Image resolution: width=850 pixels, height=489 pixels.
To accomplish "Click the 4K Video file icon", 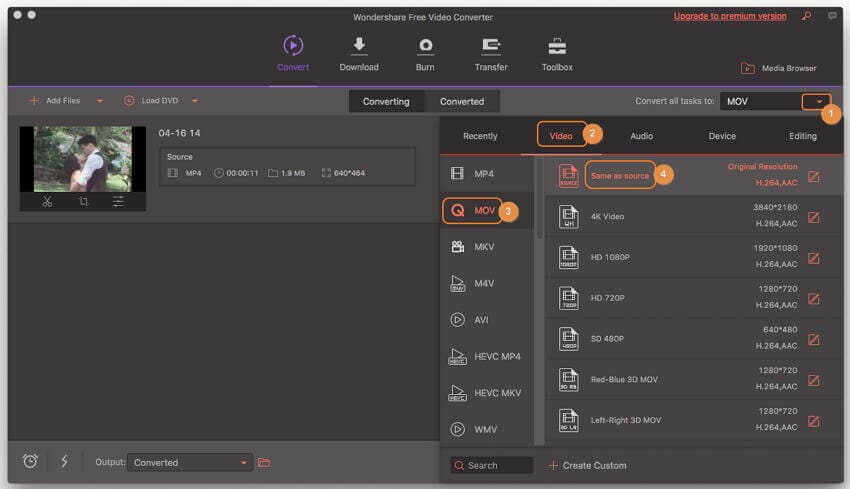I will click(568, 216).
